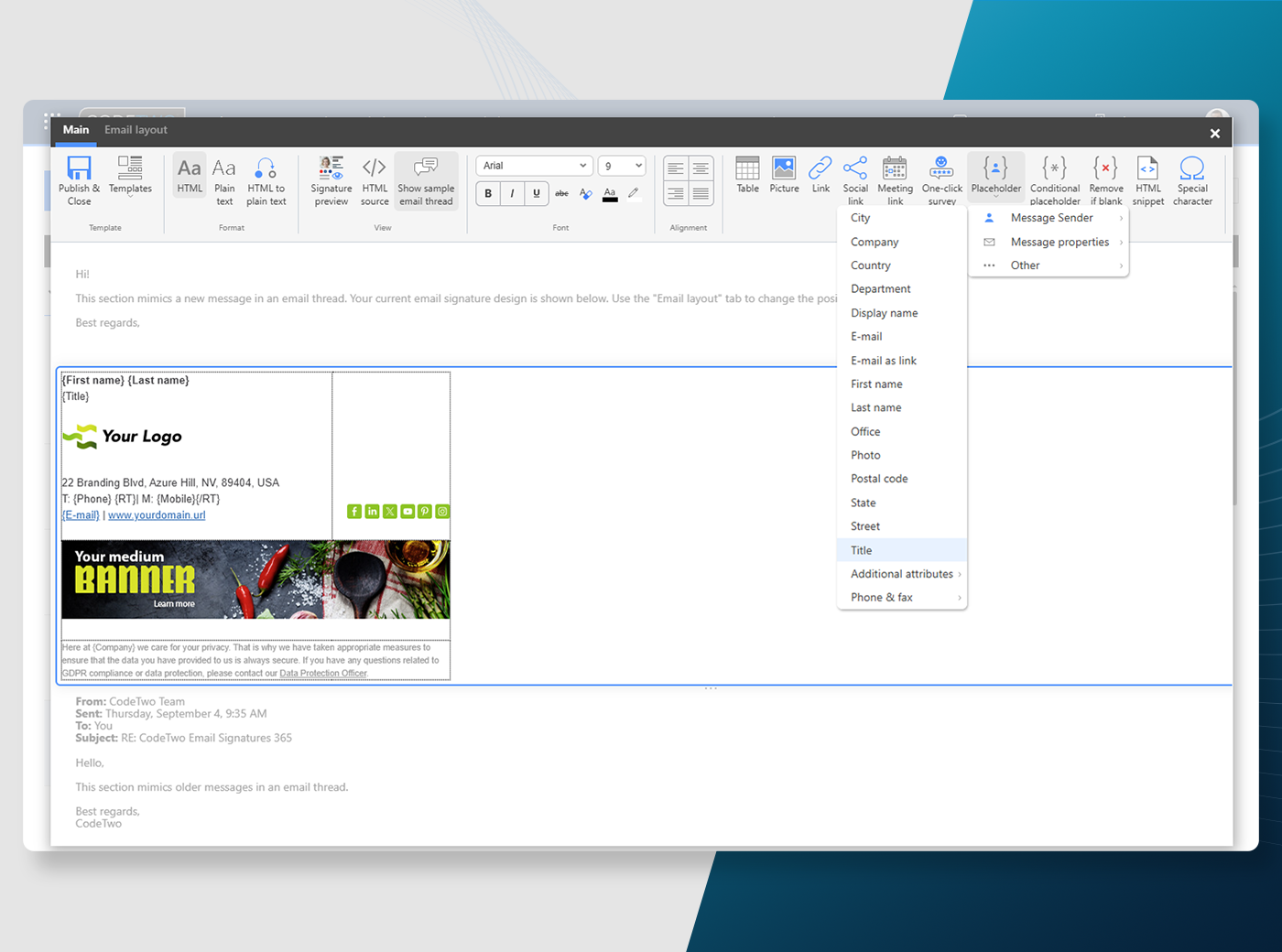Screen dimensions: 1282x952
Task: Expand the Other placeholders submenu
Action: (x=1049, y=265)
